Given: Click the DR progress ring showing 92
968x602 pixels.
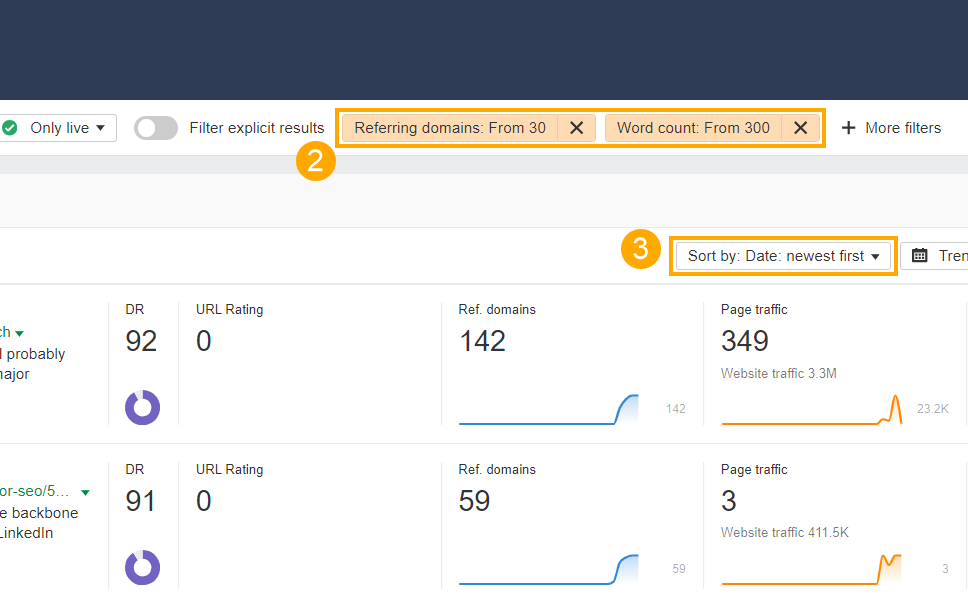Looking at the screenshot, I should click(x=141, y=407).
